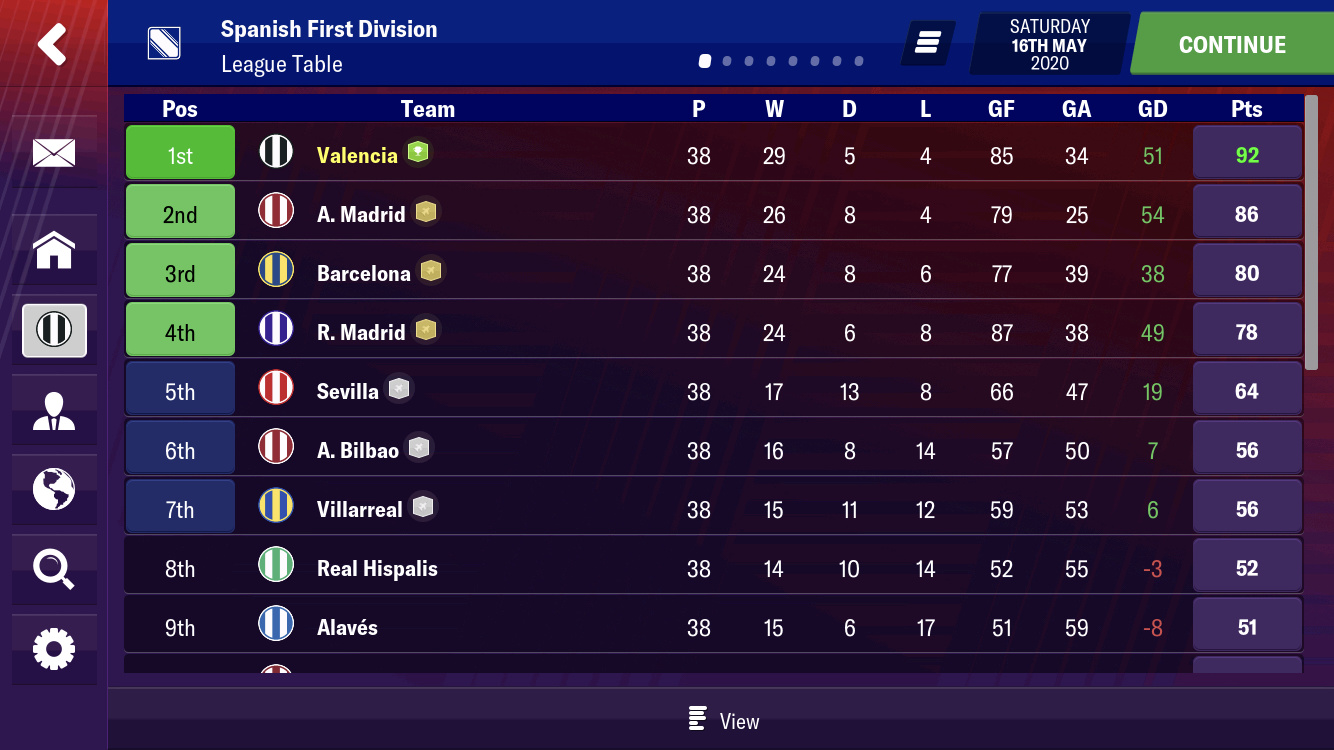Click the Pts column header
Screen dimensions: 1334x750
tap(1246, 109)
